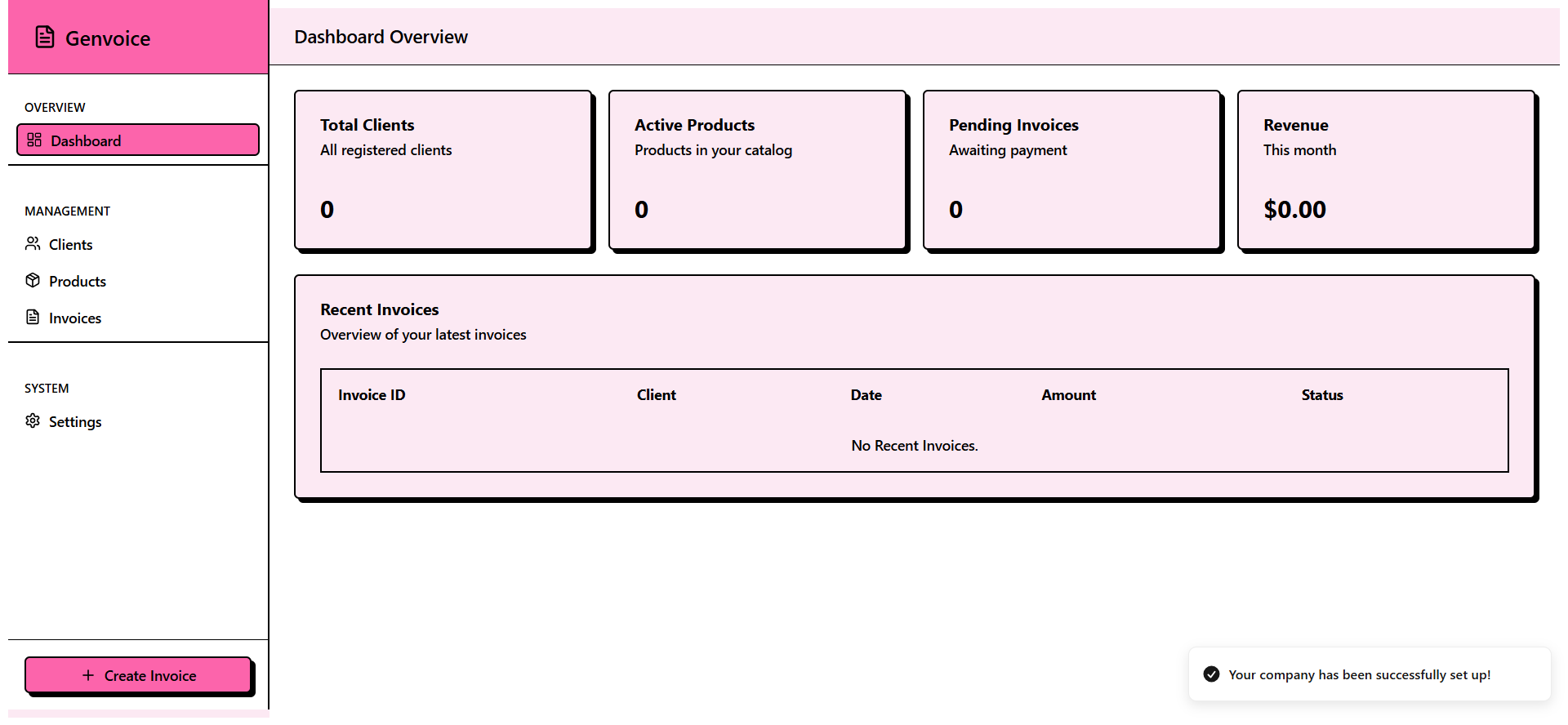Click the 'Products in your catalog' subtitle

point(713,150)
